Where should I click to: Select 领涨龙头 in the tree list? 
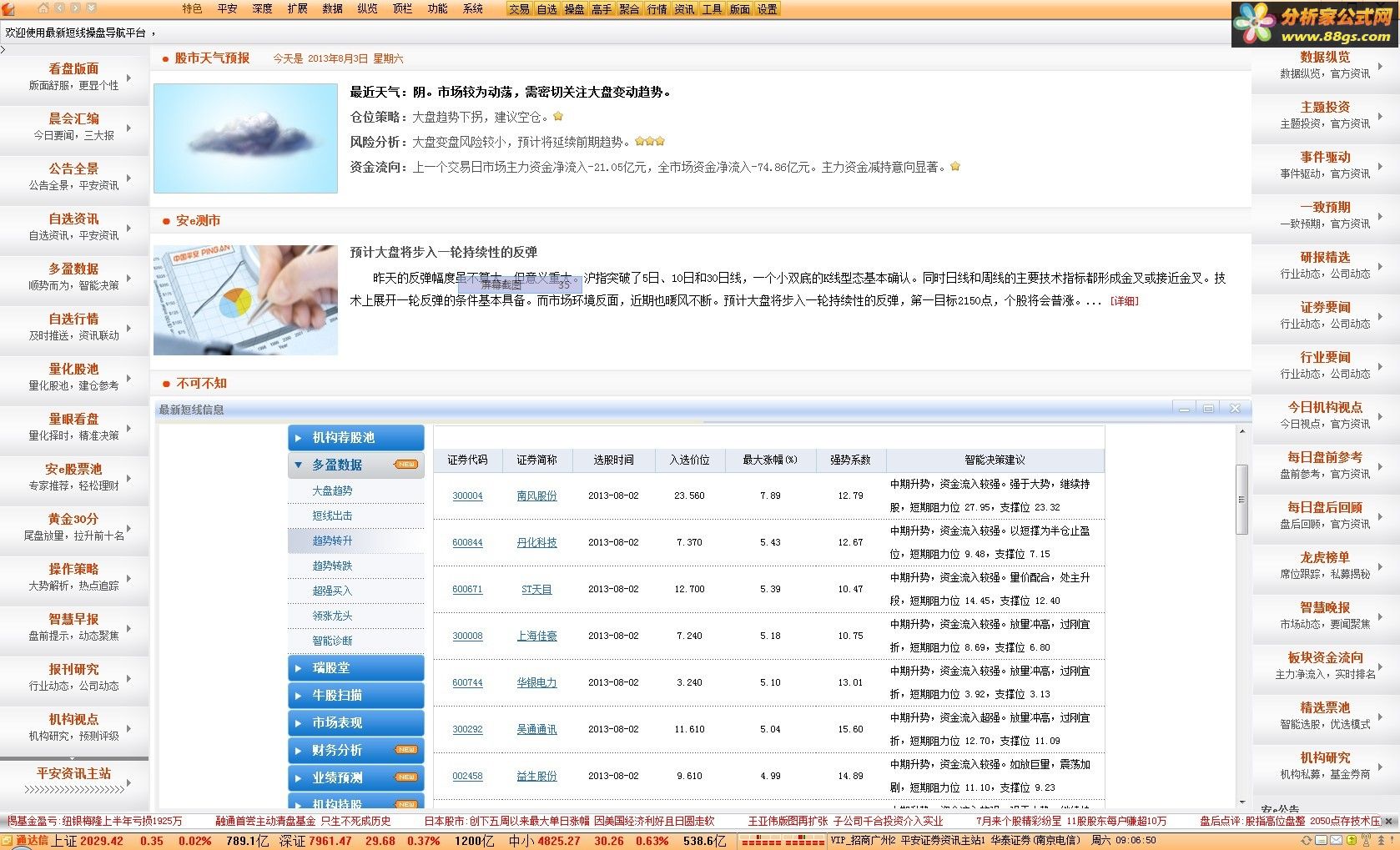[x=332, y=616]
